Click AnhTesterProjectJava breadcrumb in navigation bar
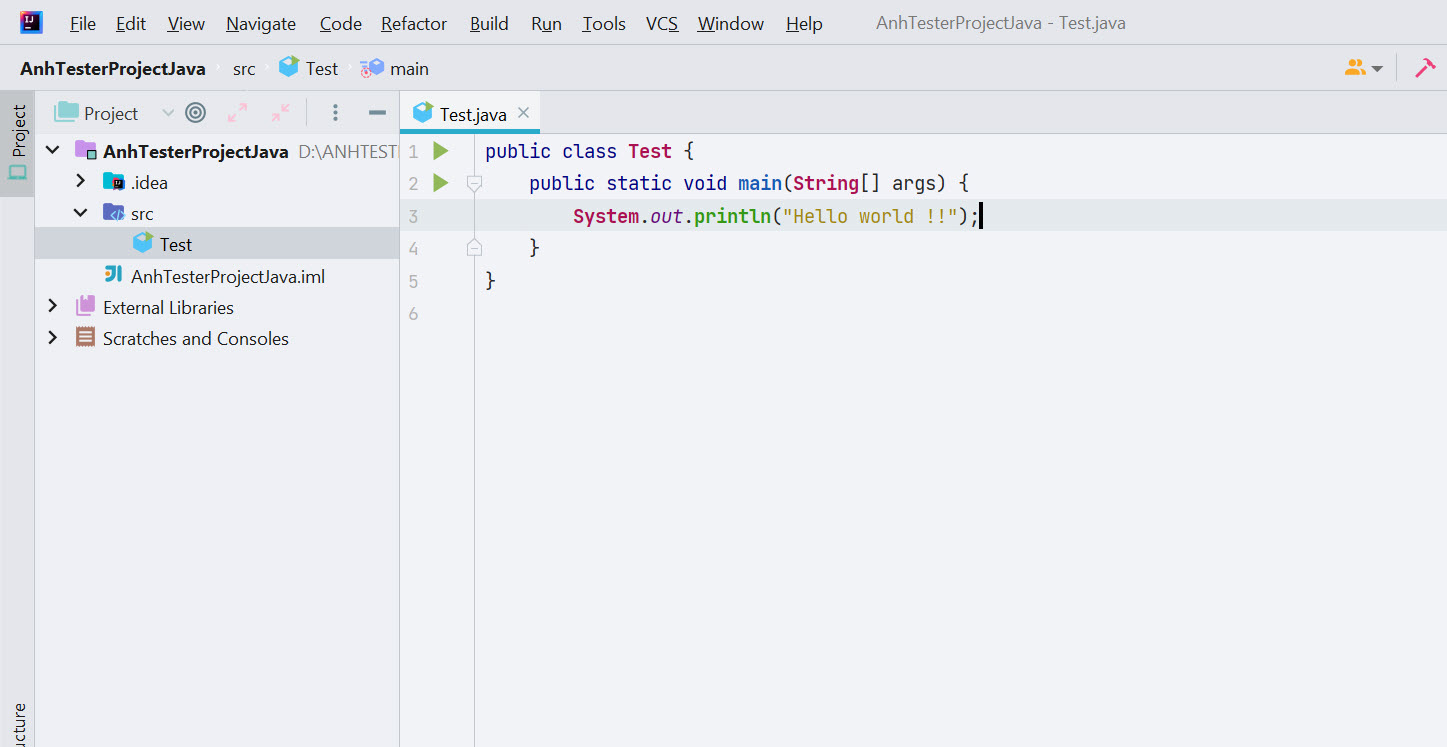1447x747 pixels. pos(113,69)
